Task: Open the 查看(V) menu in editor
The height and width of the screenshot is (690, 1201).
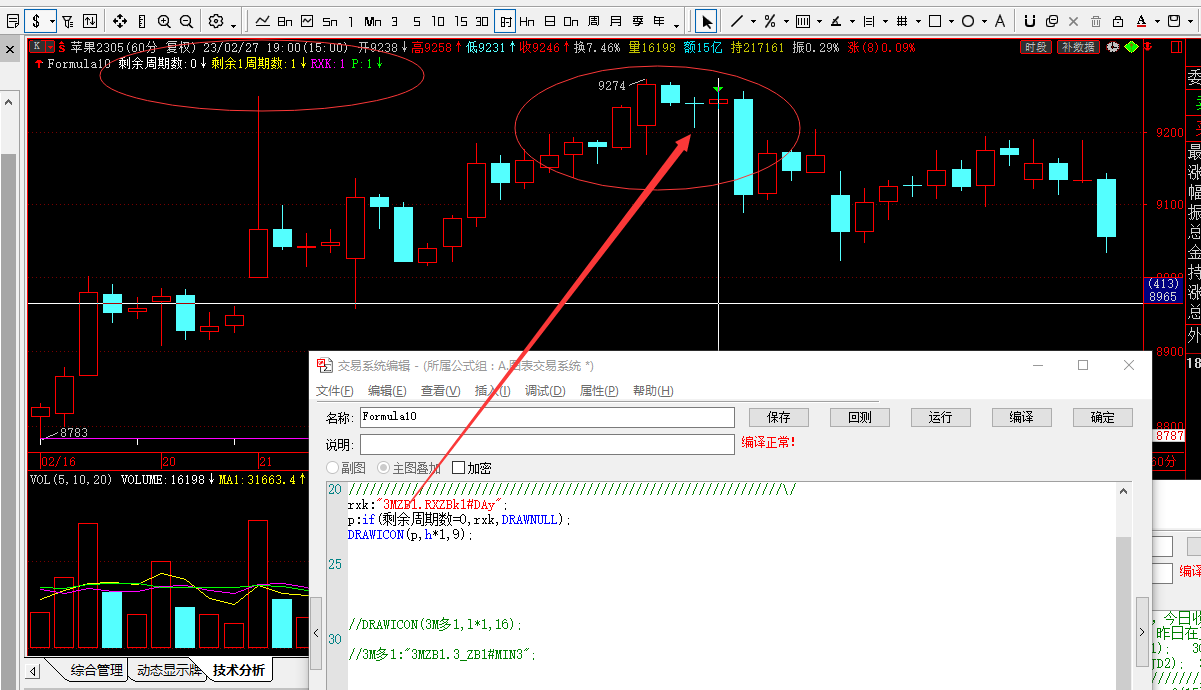Action: (440, 391)
